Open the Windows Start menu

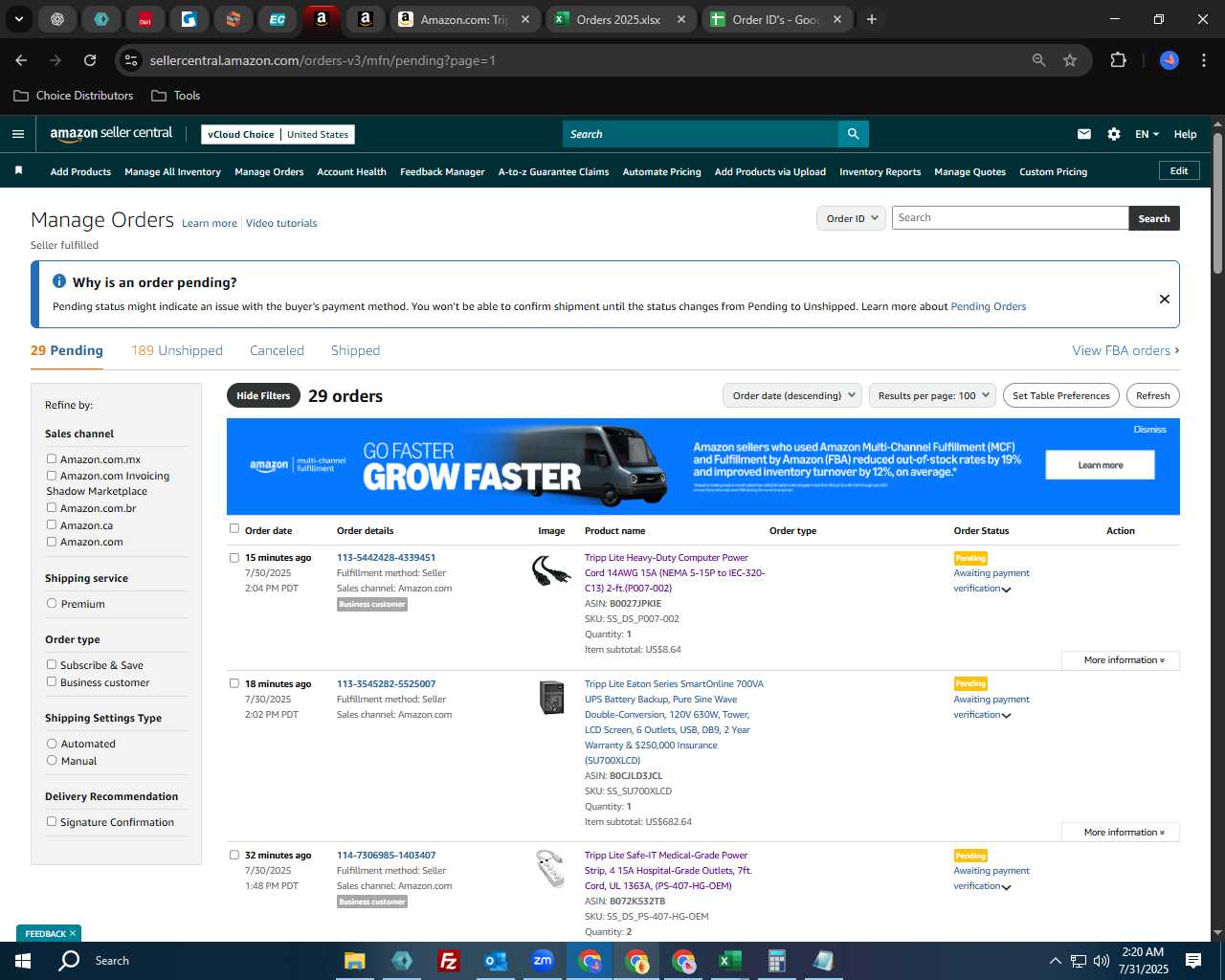(x=23, y=961)
